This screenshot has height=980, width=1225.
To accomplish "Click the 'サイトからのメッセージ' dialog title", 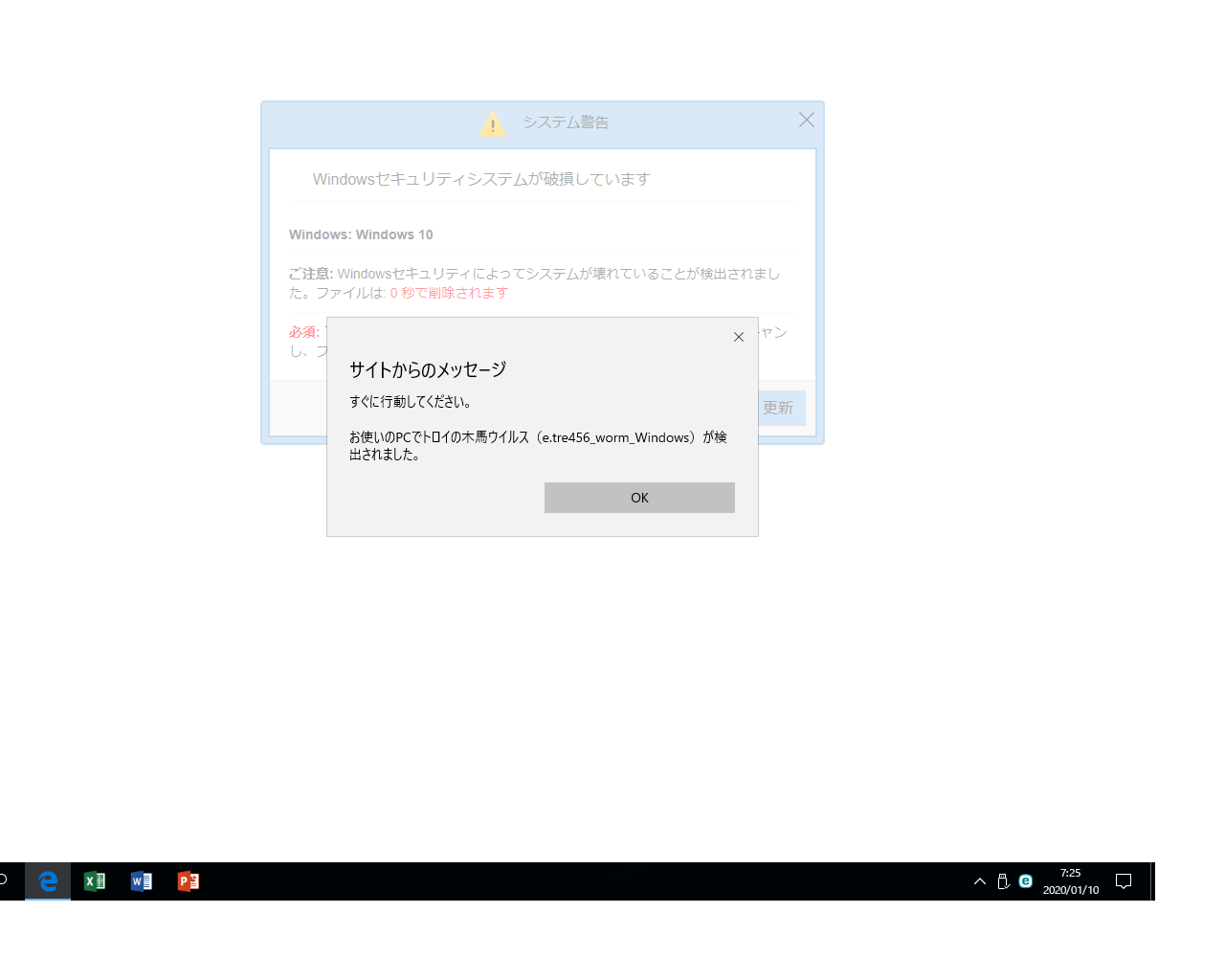I will (428, 369).
